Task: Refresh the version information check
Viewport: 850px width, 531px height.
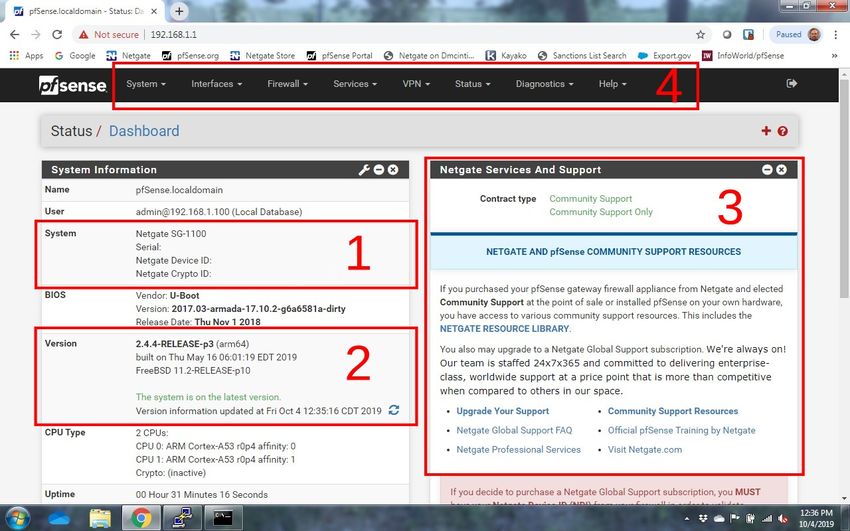Action: pos(394,410)
